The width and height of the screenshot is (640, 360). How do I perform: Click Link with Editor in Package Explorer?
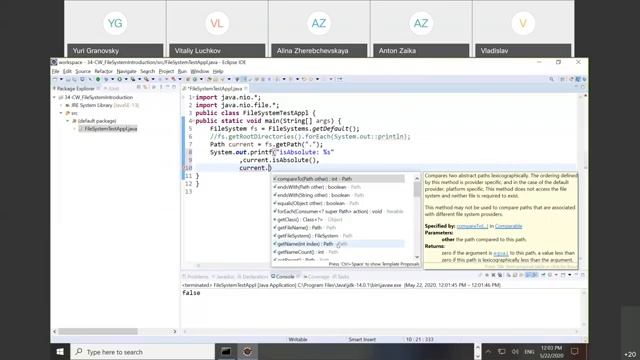145,87
